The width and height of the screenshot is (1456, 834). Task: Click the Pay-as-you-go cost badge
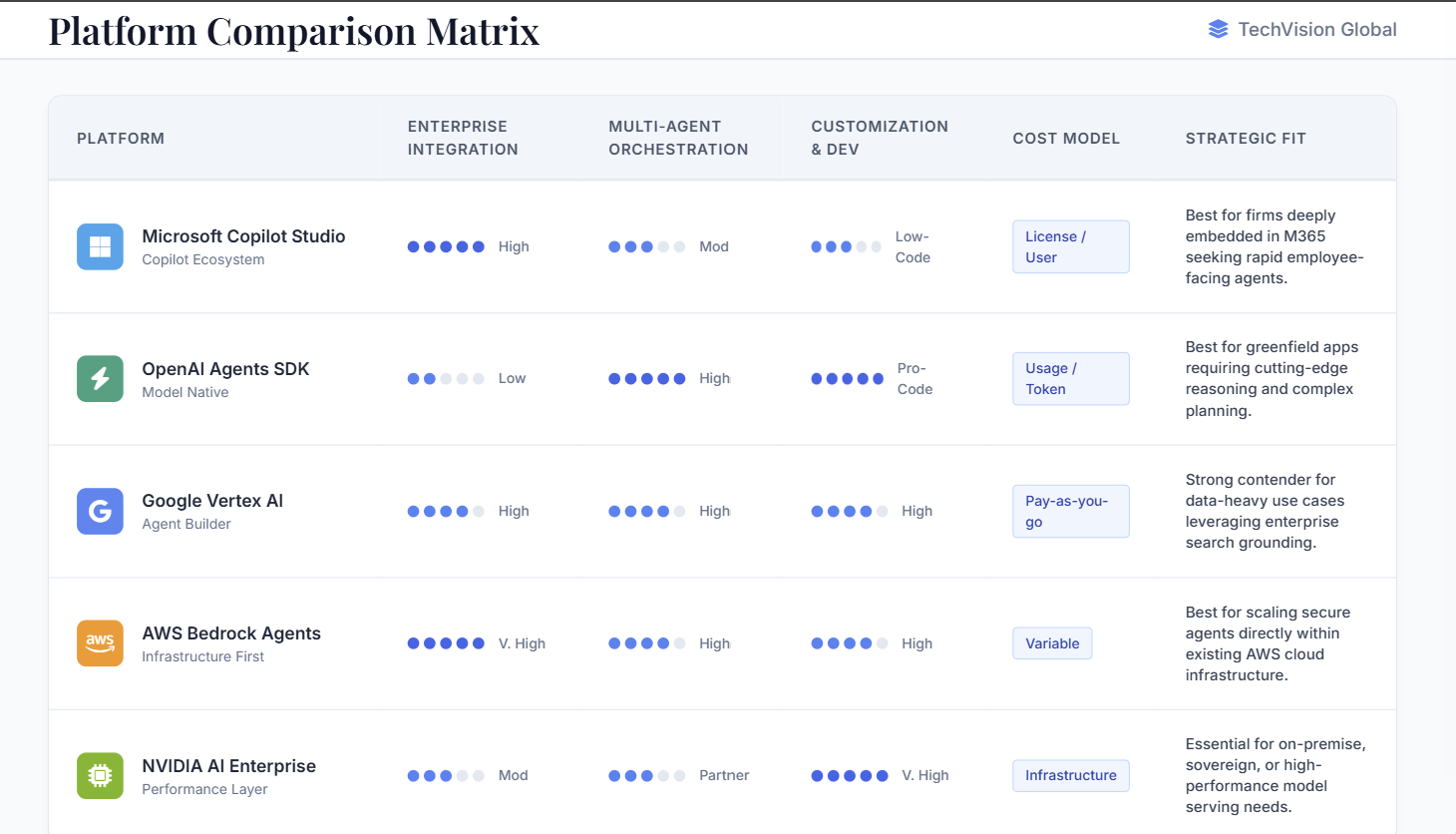(x=1070, y=511)
